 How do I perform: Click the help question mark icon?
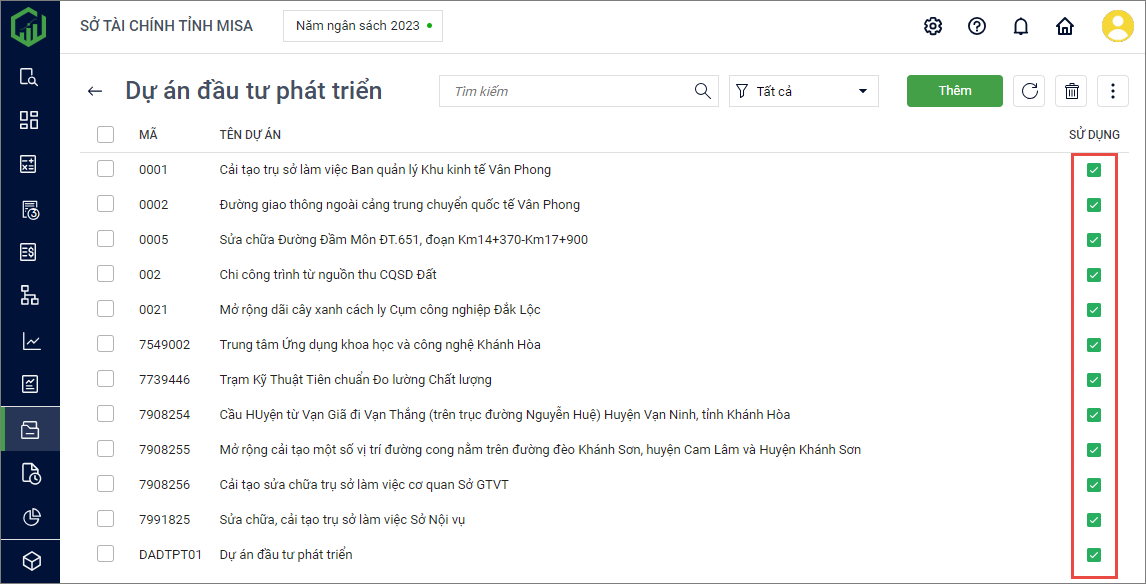pos(977,26)
